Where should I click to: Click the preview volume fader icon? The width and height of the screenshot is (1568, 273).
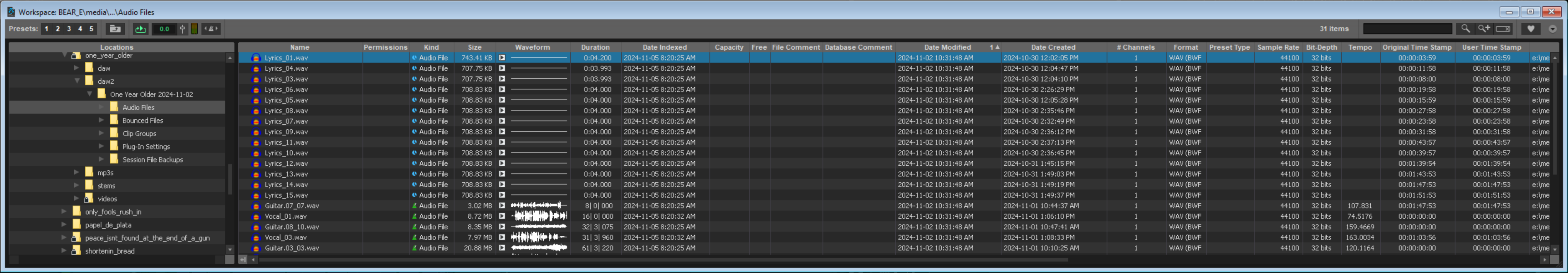182,29
